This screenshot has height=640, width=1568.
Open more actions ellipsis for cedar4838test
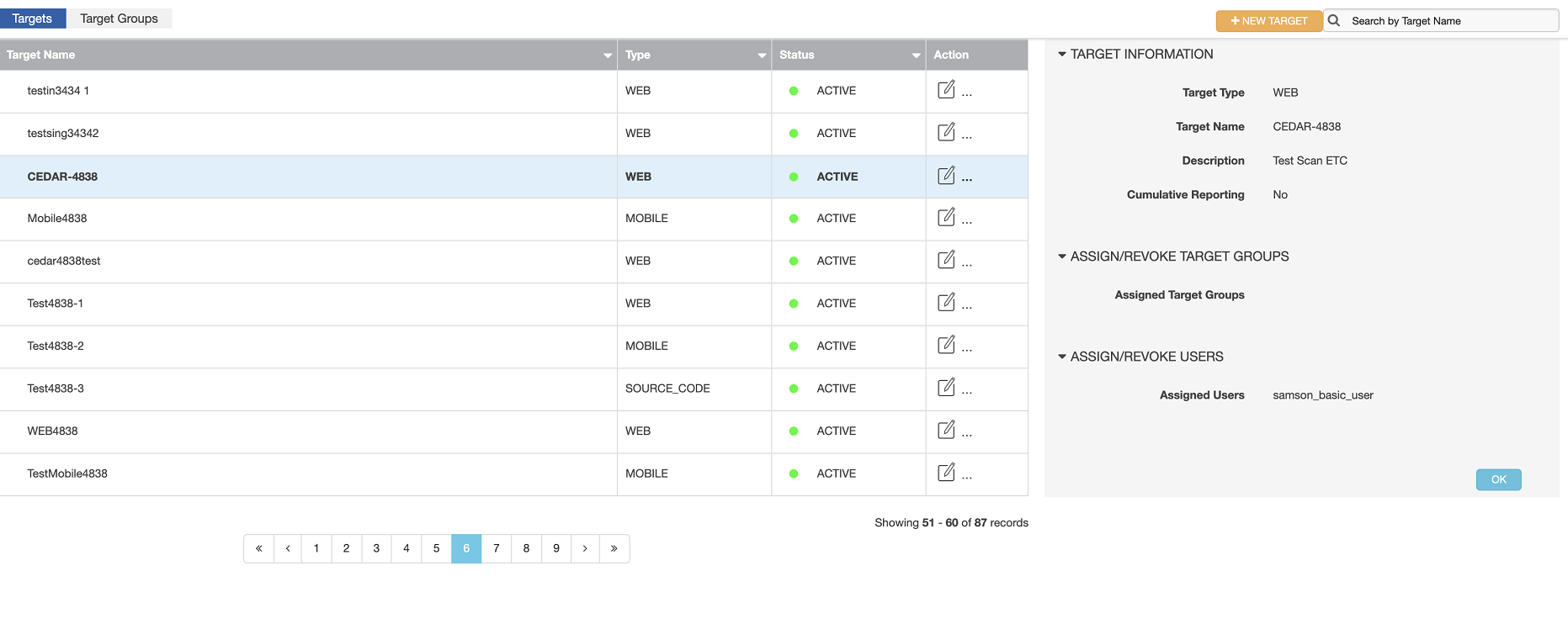pos(967,266)
